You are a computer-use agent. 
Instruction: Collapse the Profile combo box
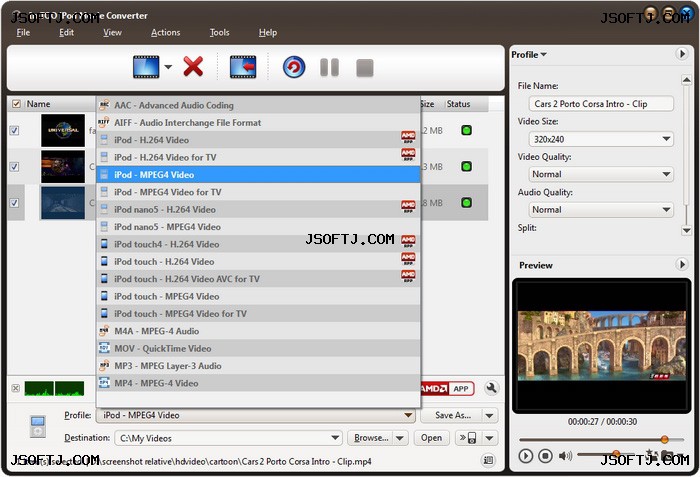pyautogui.click(x=408, y=415)
